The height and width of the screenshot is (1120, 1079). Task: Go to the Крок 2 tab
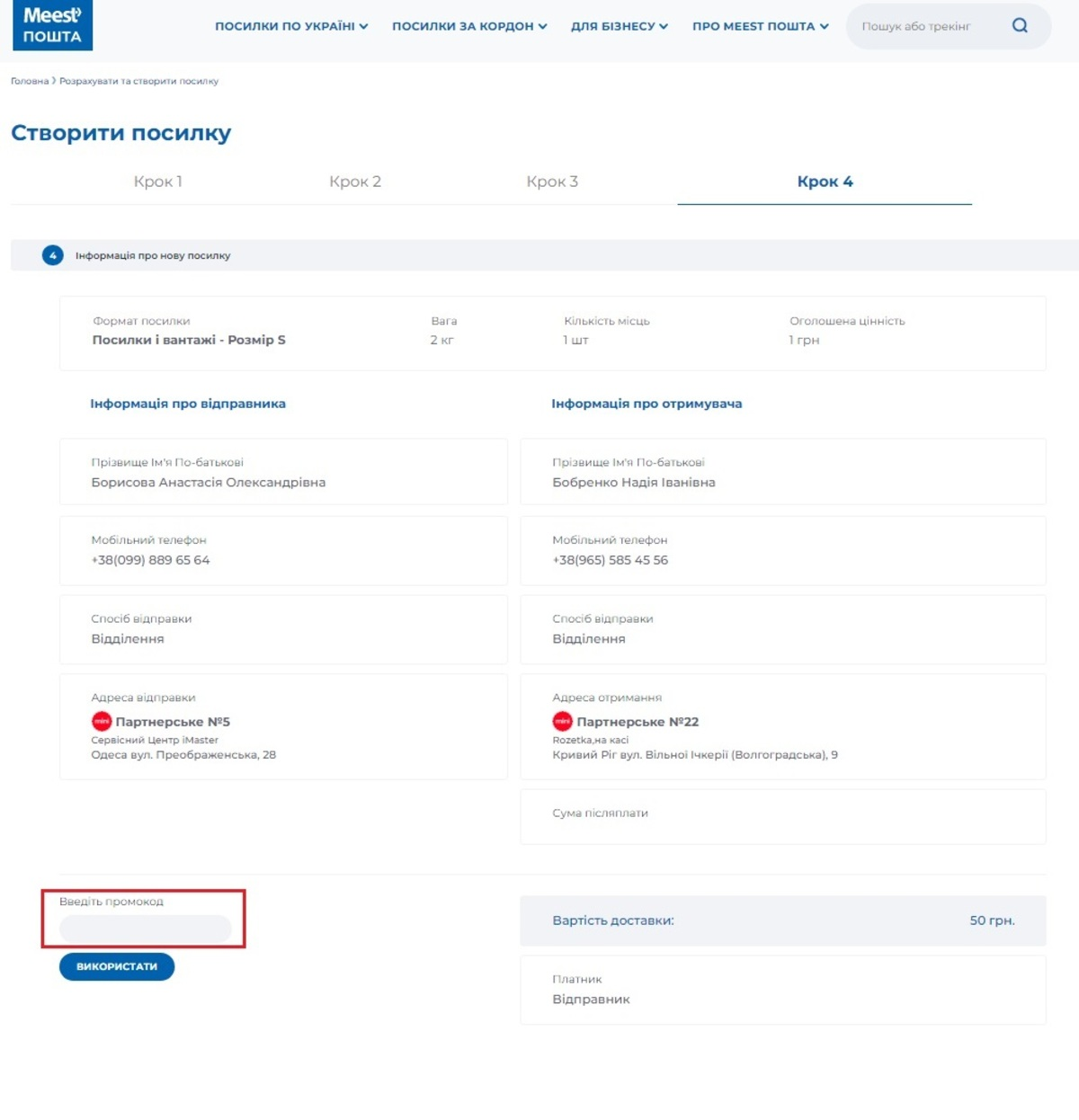[x=355, y=182]
